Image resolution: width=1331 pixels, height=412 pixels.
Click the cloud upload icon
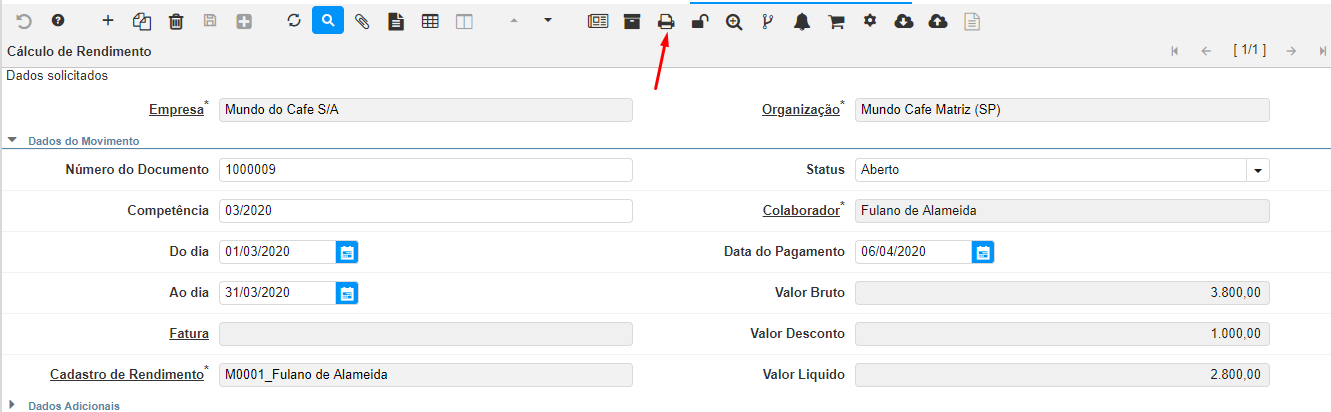point(938,20)
